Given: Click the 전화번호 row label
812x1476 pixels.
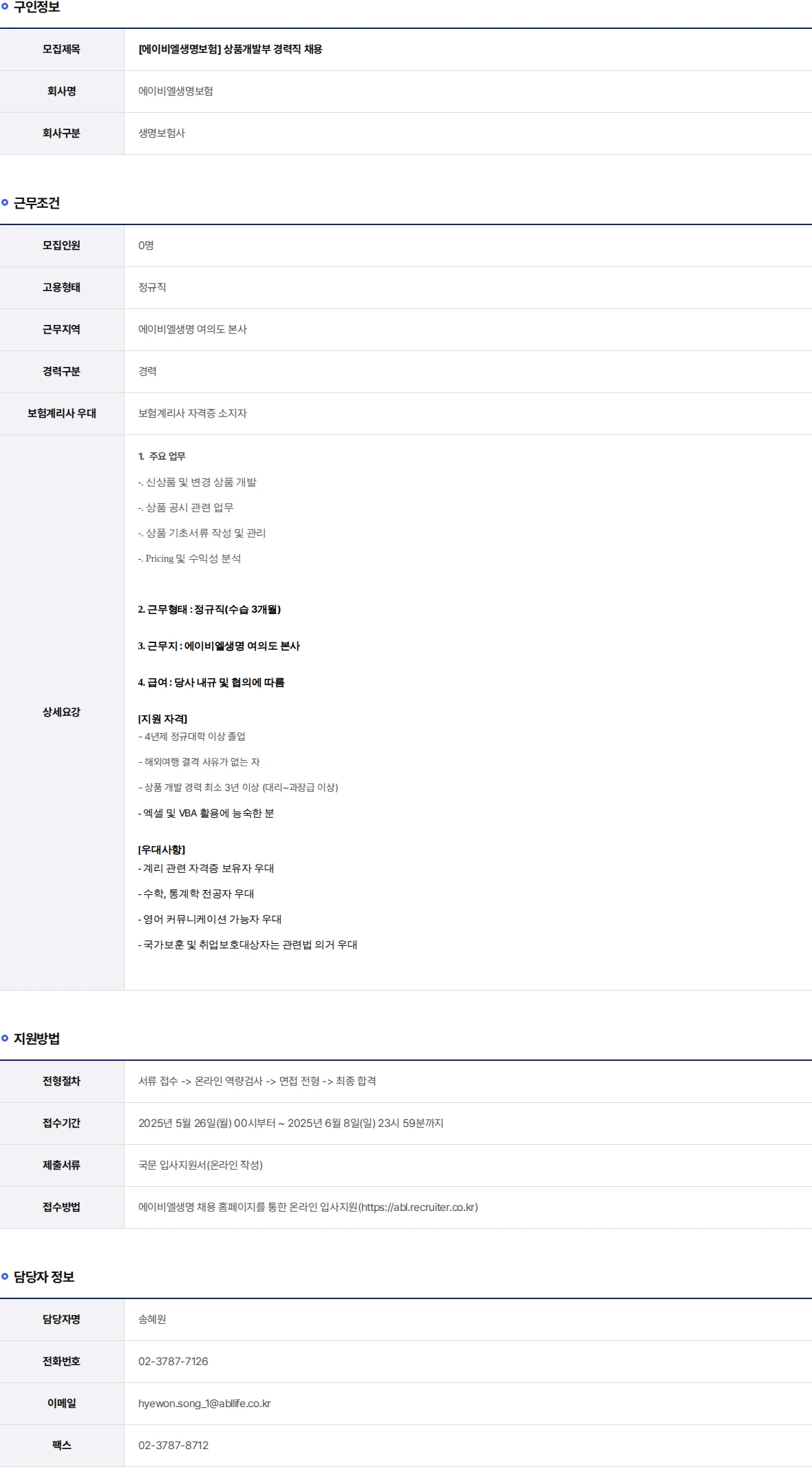Looking at the screenshot, I should point(61,1362).
